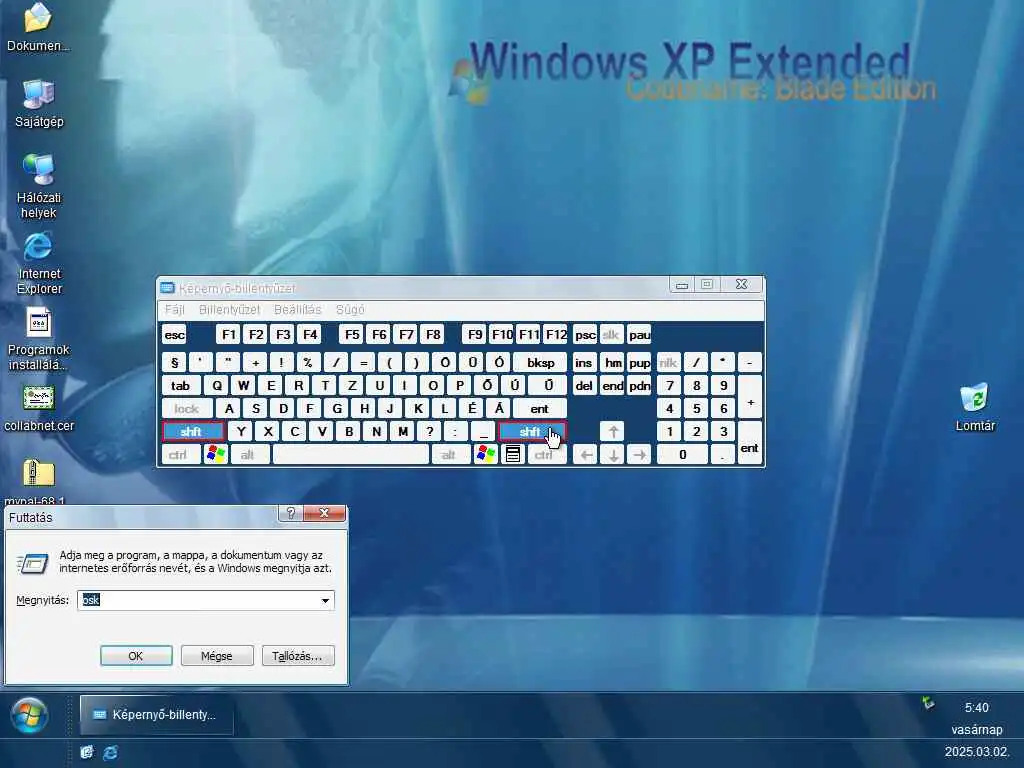Open the Súgó menu
This screenshot has height=768, width=1024.
350,310
